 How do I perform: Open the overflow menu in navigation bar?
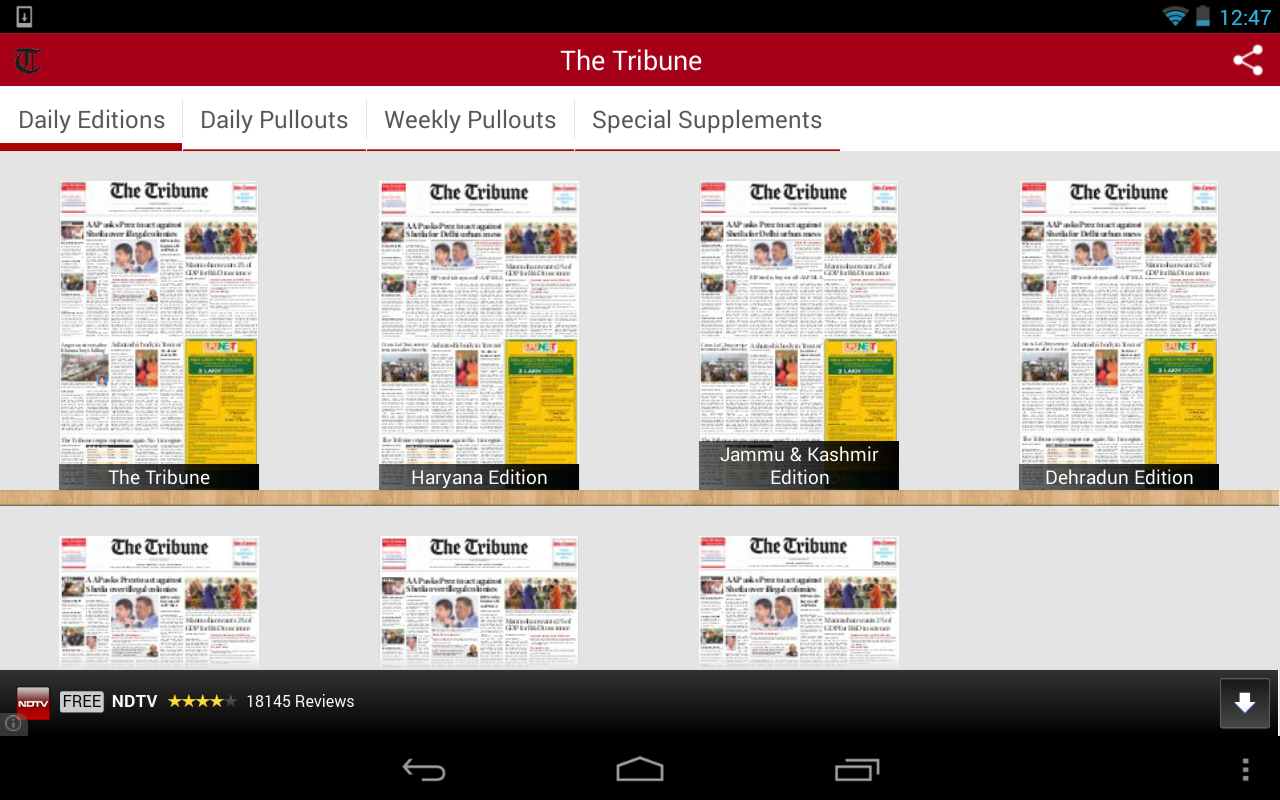pyautogui.click(x=1245, y=769)
